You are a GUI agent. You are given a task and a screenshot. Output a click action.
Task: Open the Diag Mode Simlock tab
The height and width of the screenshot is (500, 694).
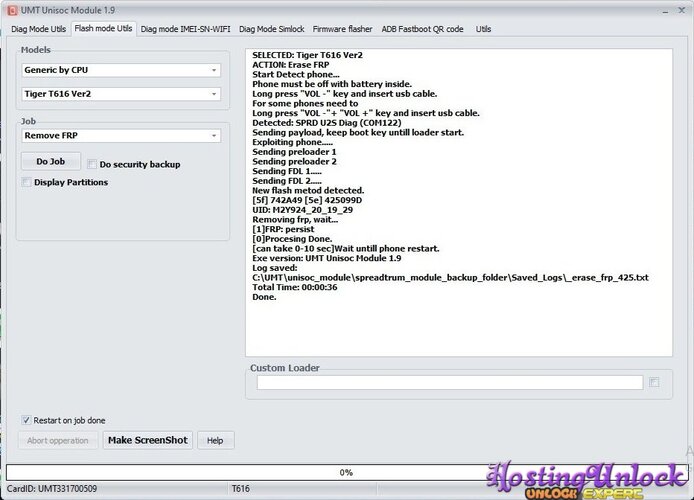pos(272,29)
